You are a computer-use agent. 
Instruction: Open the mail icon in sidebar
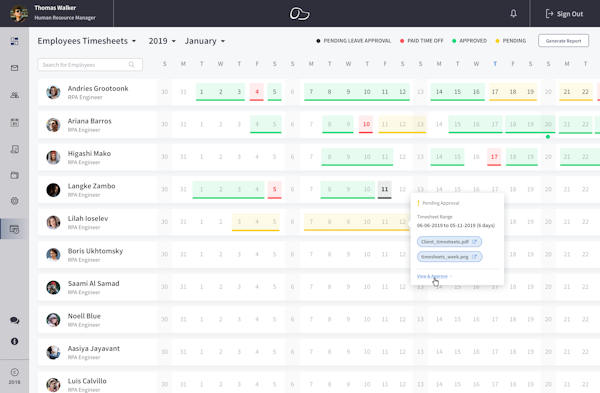coord(15,68)
